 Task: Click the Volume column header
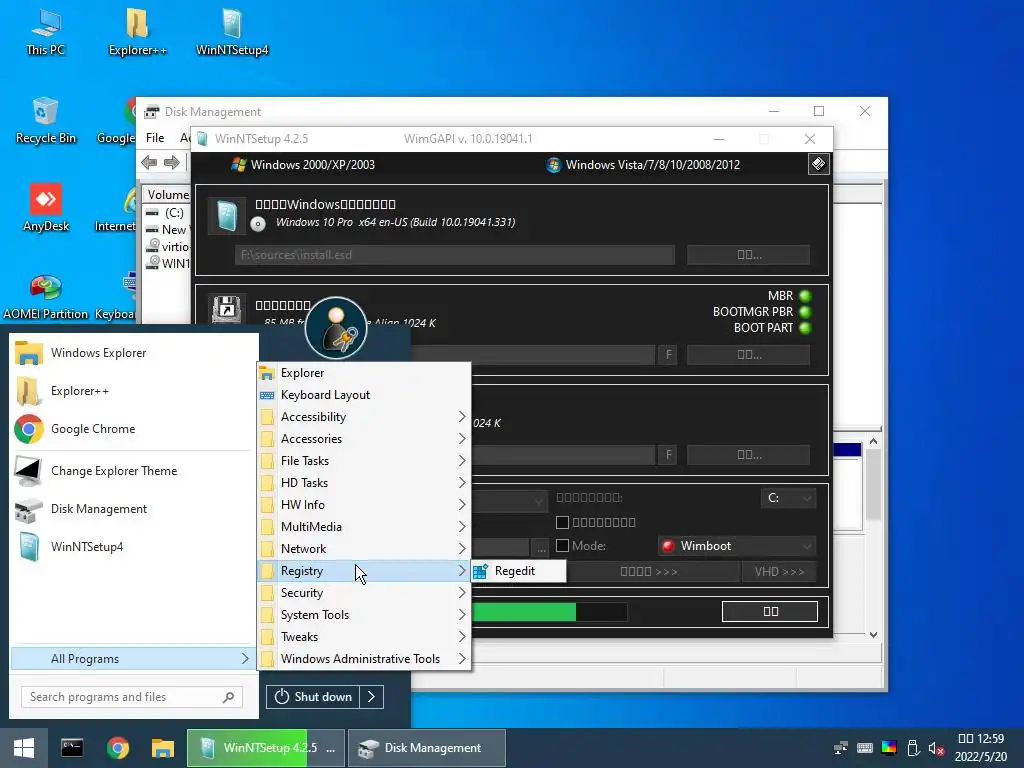coord(167,195)
